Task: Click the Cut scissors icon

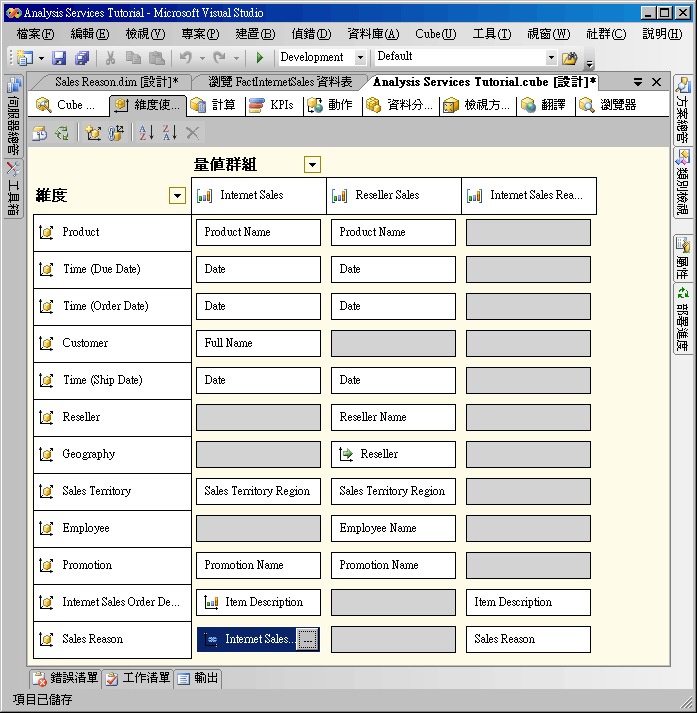Action: (110, 58)
